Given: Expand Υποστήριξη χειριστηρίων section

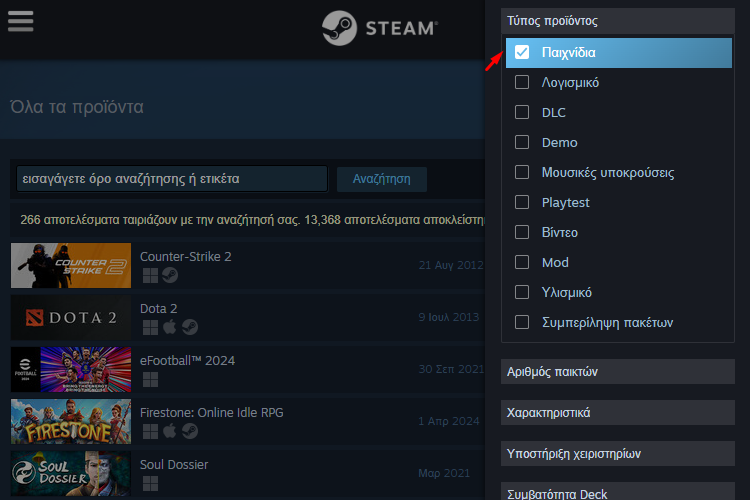Looking at the screenshot, I should click(x=618, y=454).
